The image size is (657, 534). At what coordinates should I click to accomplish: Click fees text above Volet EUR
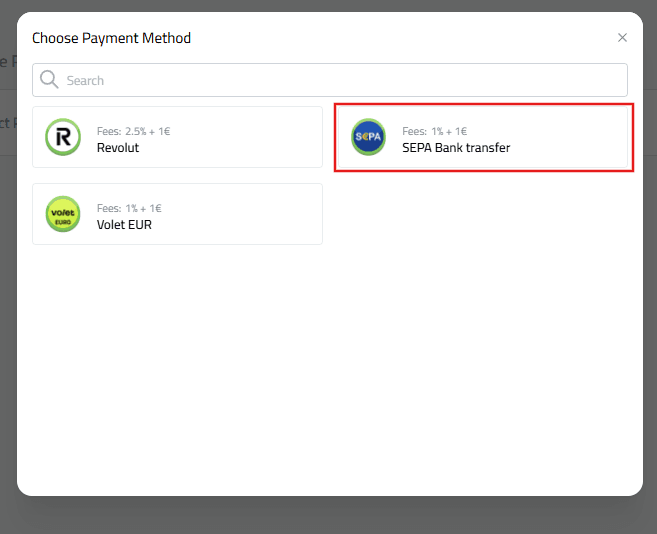[129, 208]
